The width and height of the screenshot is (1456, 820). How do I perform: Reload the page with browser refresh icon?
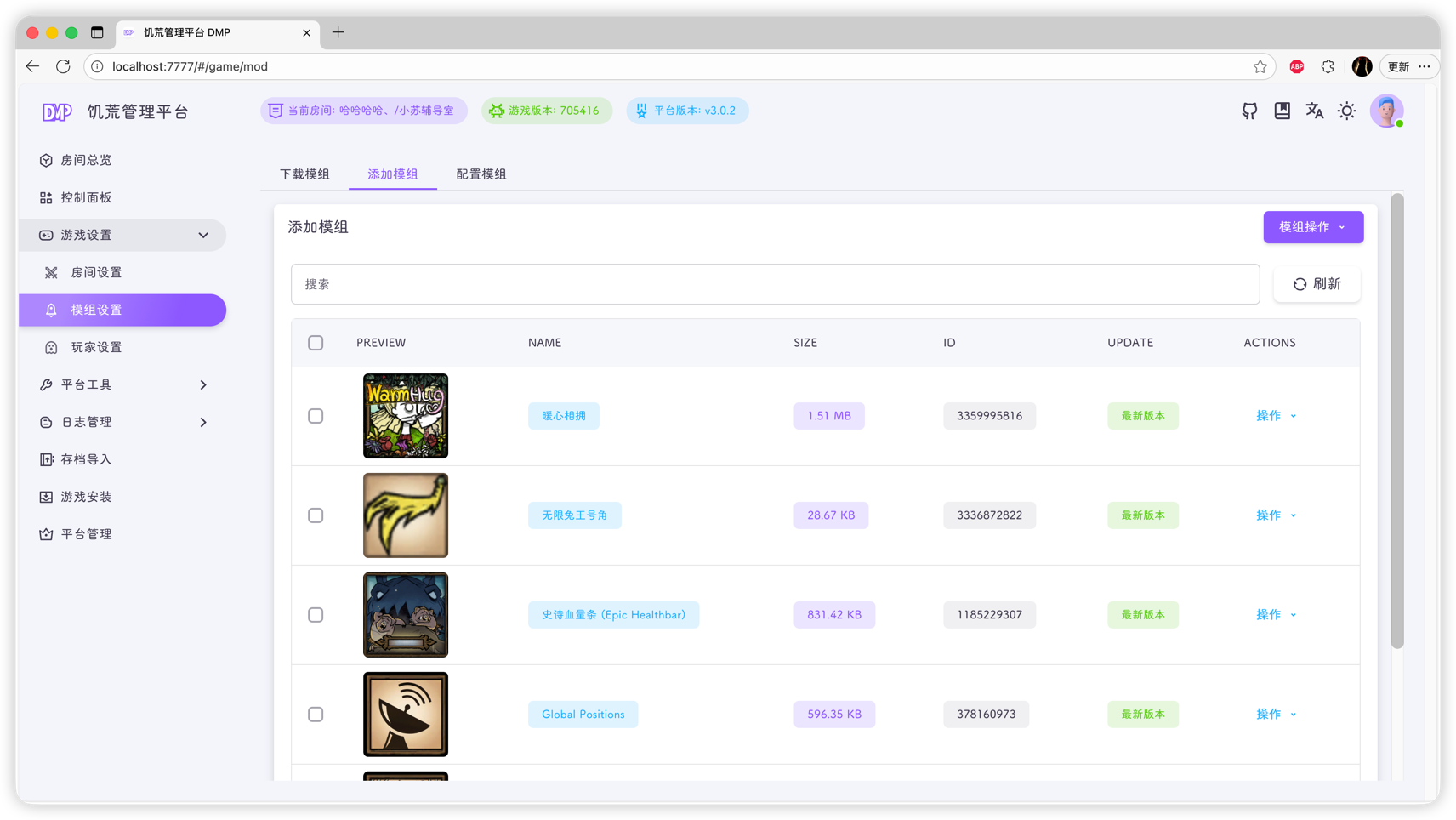(63, 66)
